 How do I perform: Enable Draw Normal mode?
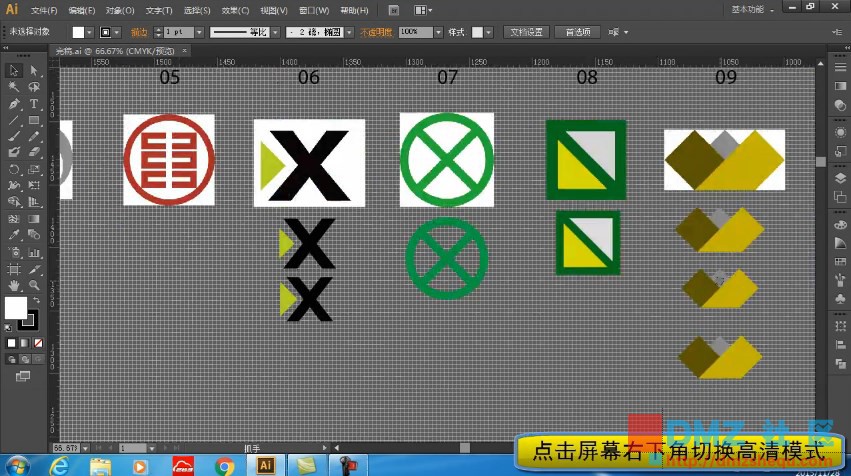click(x=11, y=359)
